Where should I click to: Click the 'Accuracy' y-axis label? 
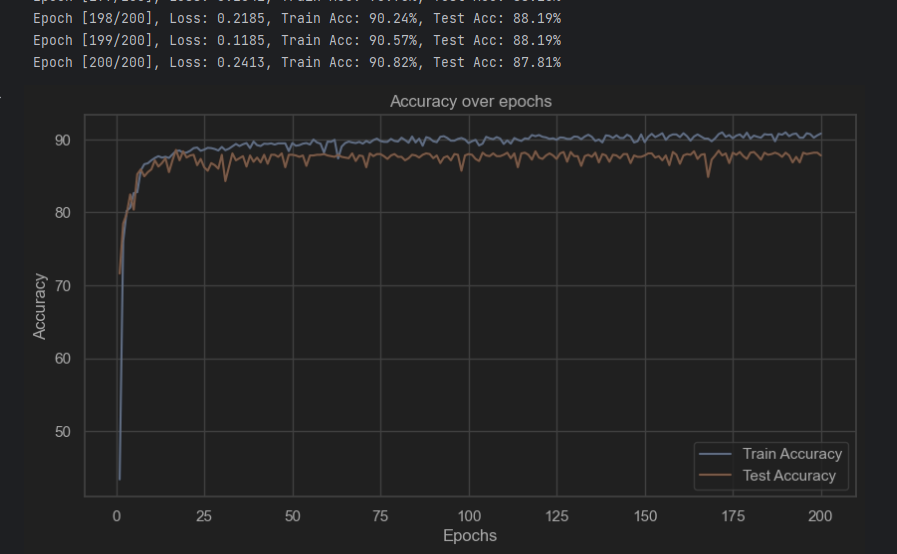[x=39, y=306]
